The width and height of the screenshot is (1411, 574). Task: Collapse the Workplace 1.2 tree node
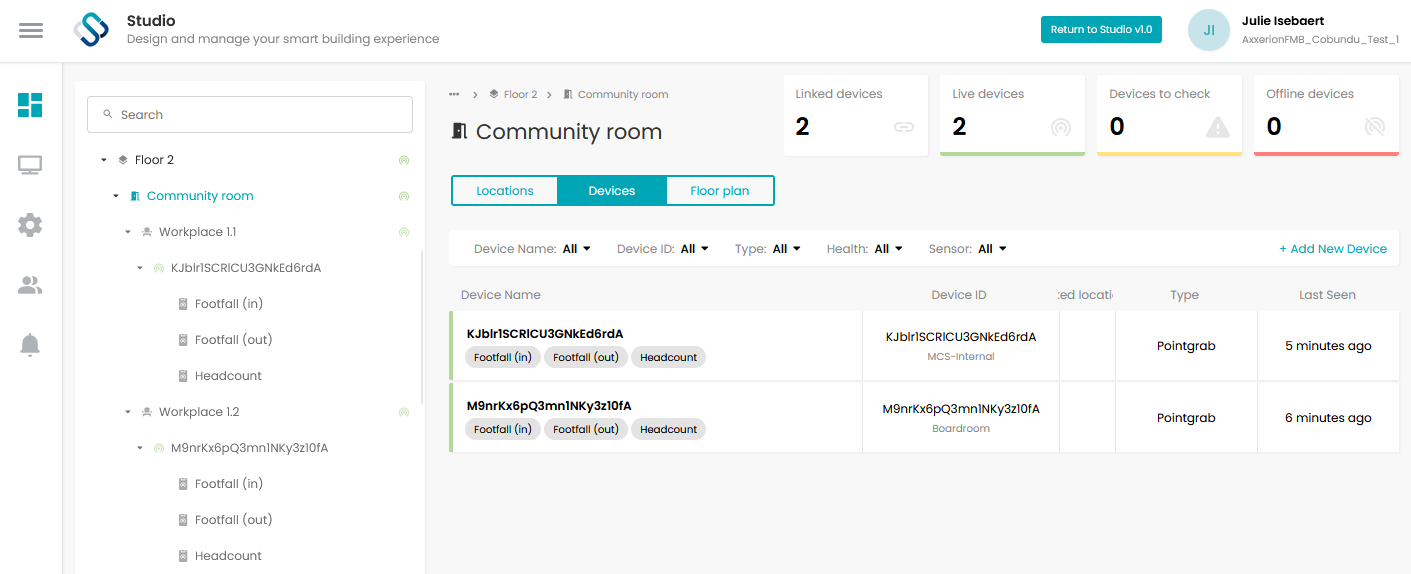click(x=128, y=412)
